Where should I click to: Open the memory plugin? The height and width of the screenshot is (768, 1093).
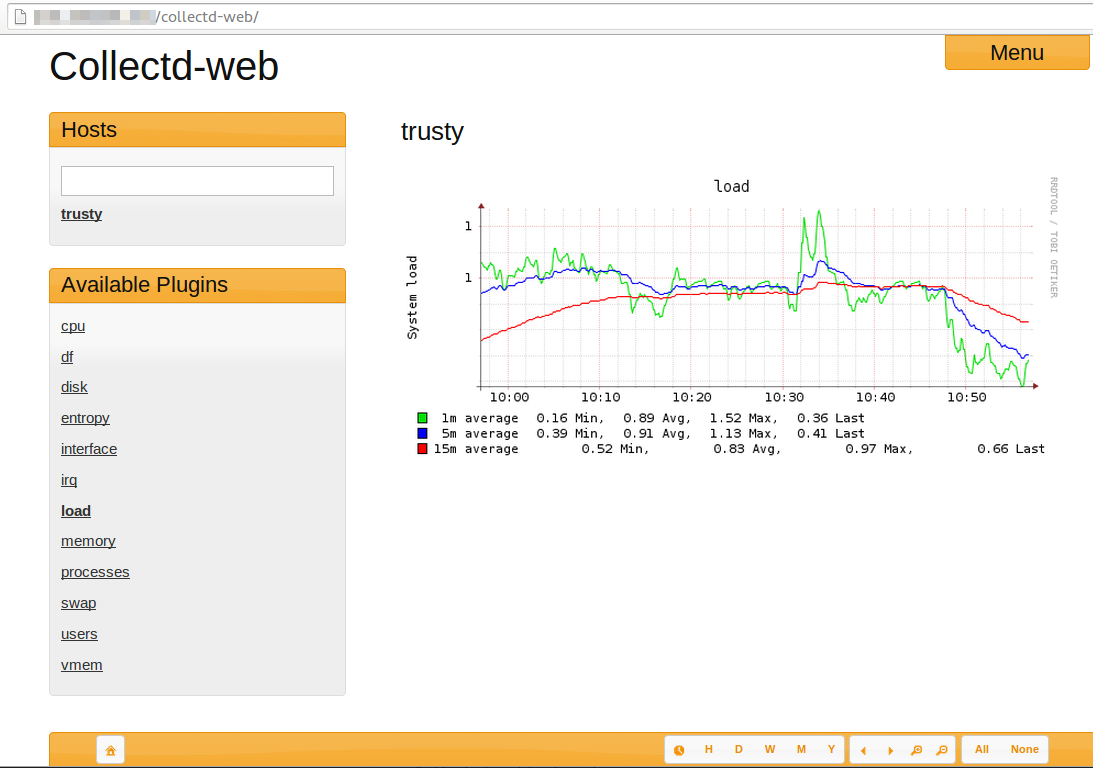tap(88, 542)
